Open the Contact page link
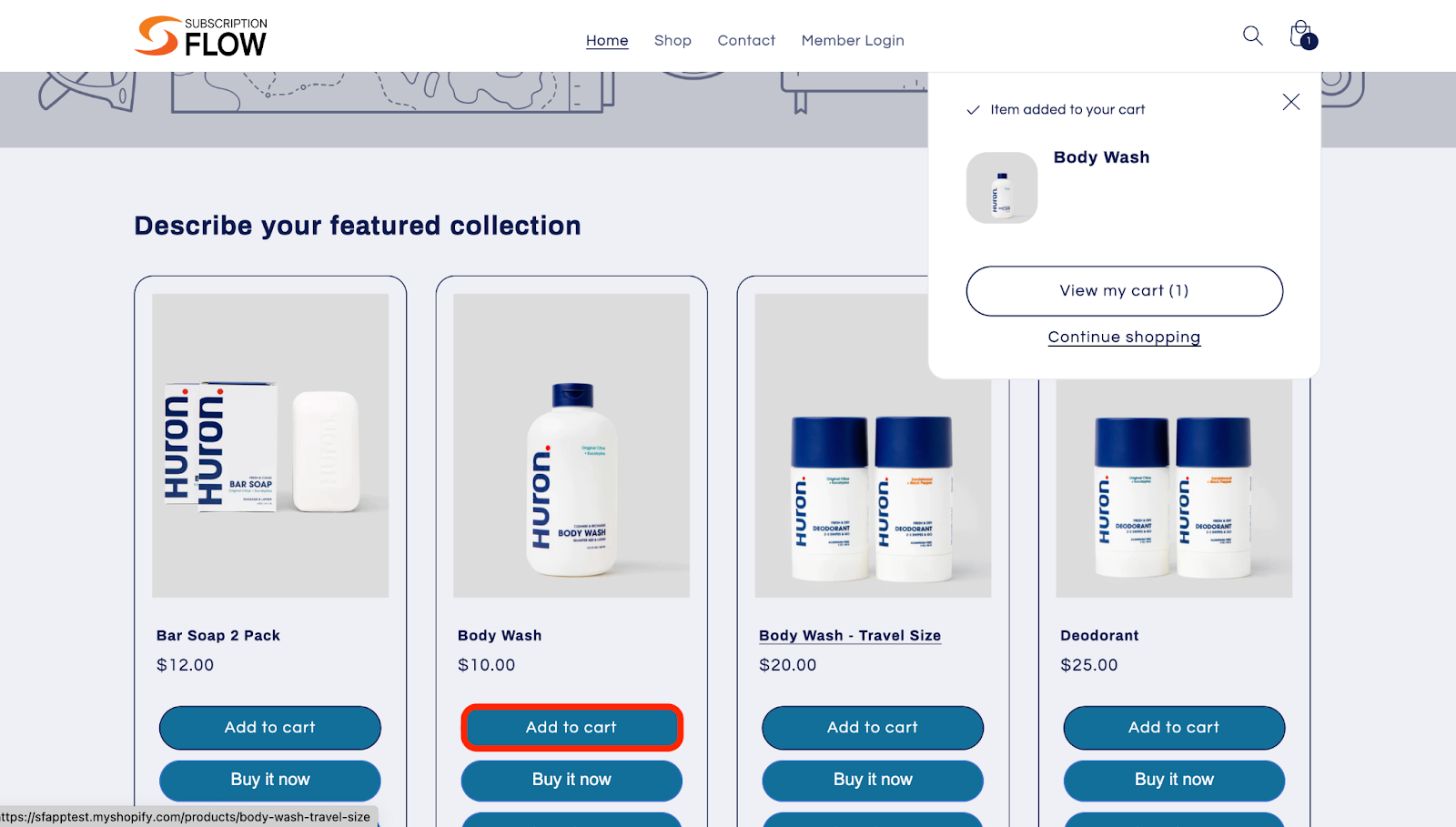The width and height of the screenshot is (1456, 827). (x=746, y=40)
